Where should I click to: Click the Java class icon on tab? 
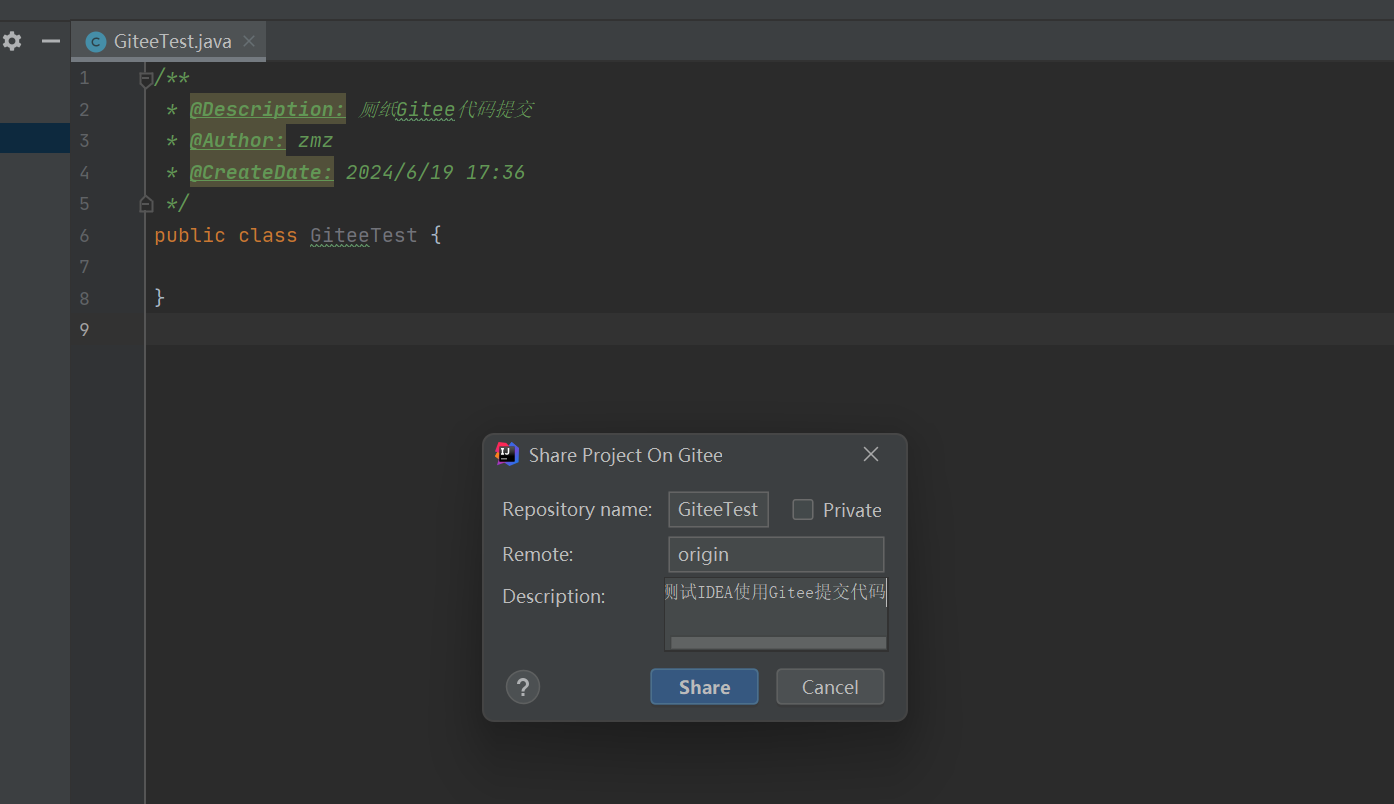pyautogui.click(x=96, y=42)
